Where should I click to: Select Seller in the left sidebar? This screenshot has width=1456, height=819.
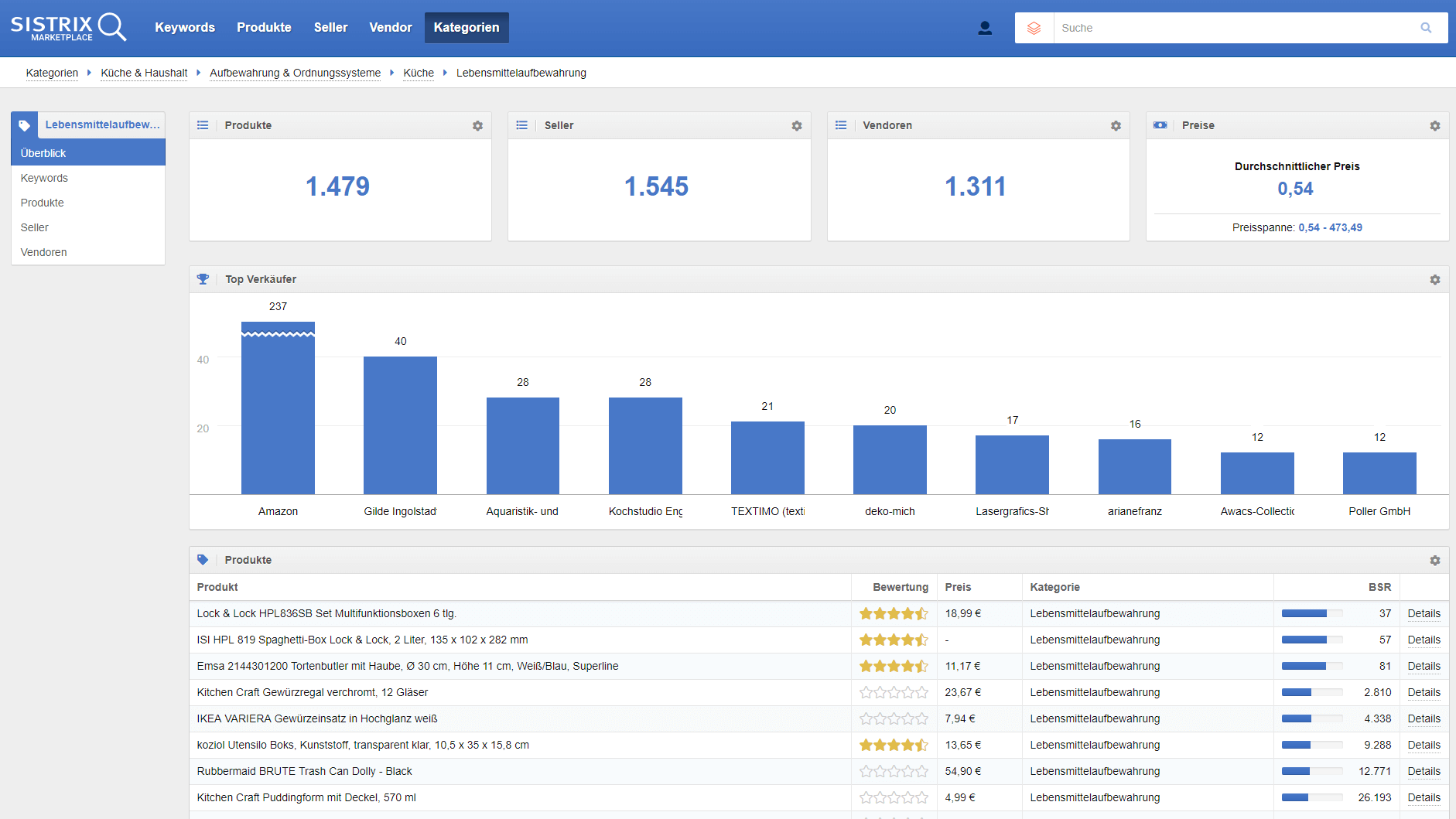coord(35,227)
